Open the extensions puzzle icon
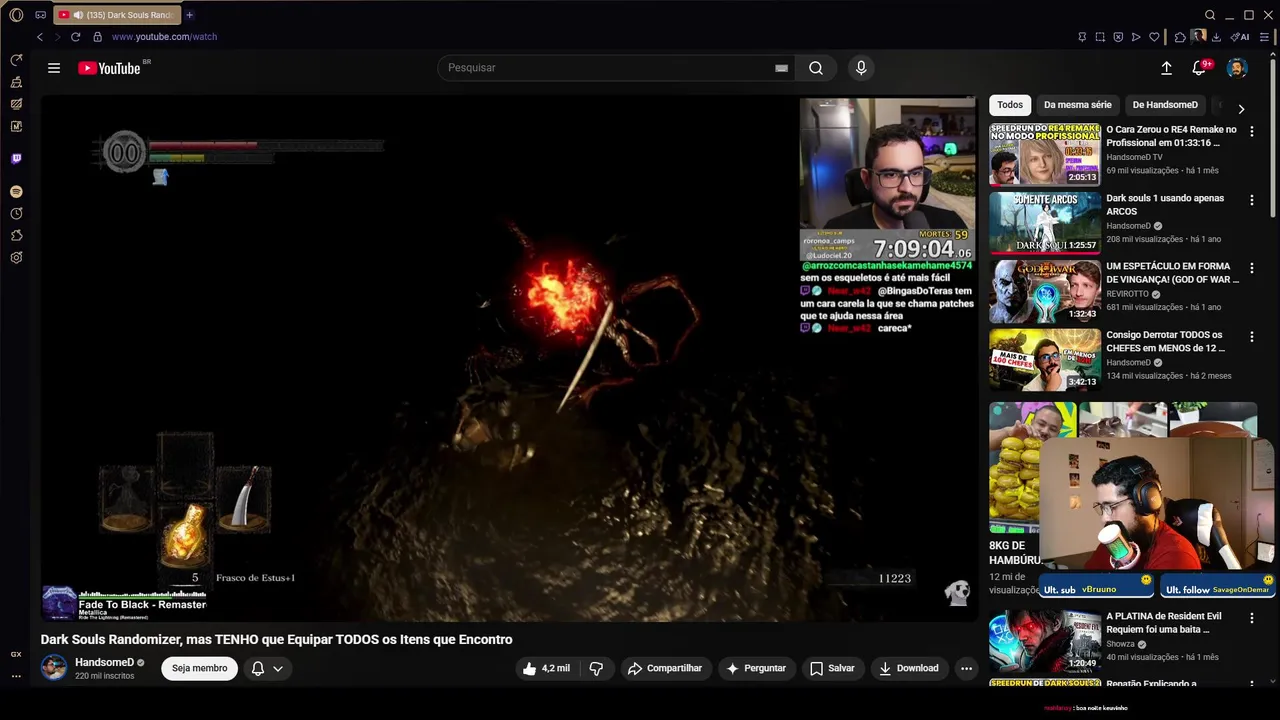 point(1180,37)
